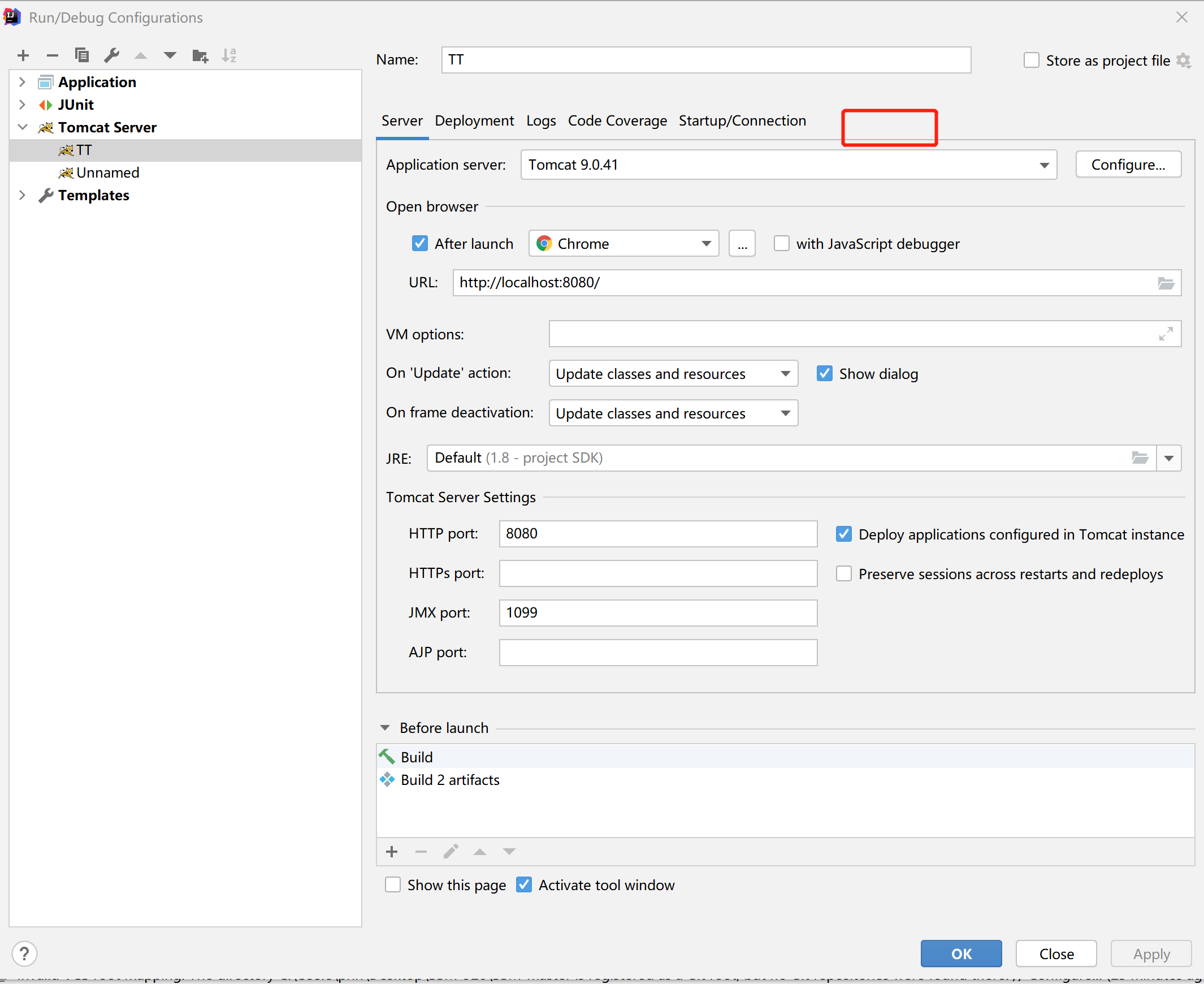Toggle Store as project file checkbox
This screenshot has width=1204, height=984.
pos(1031,60)
